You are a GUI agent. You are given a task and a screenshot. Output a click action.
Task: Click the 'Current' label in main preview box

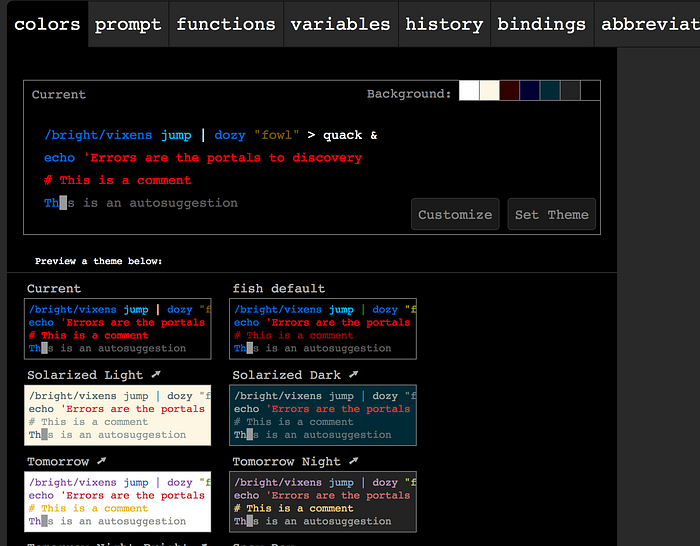58,95
